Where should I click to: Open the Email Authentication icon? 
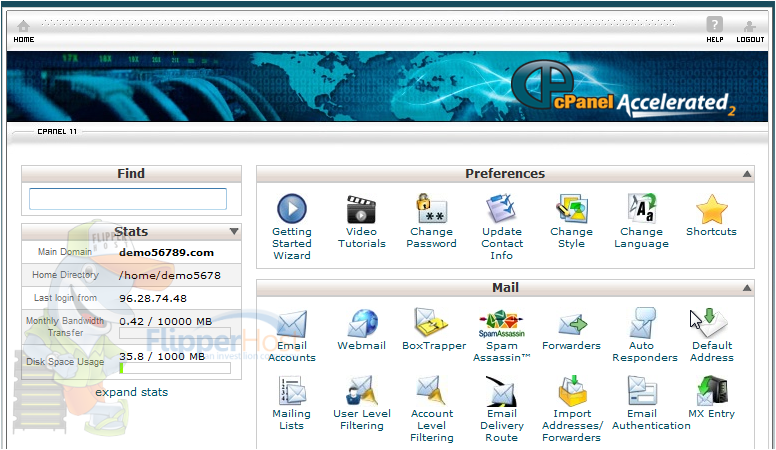point(642,391)
